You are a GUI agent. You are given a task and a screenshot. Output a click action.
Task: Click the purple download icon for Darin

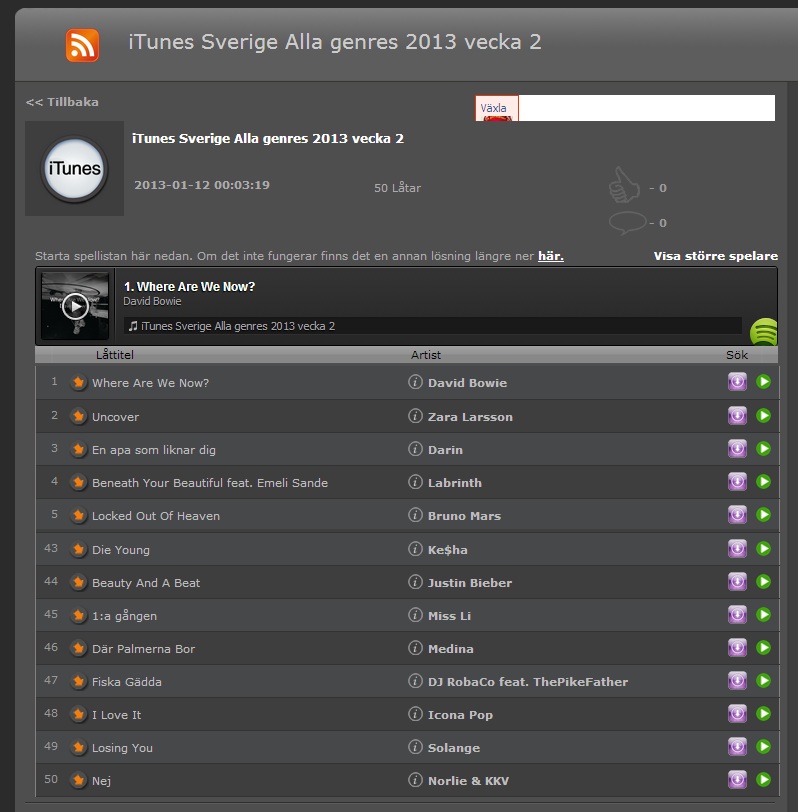737,449
